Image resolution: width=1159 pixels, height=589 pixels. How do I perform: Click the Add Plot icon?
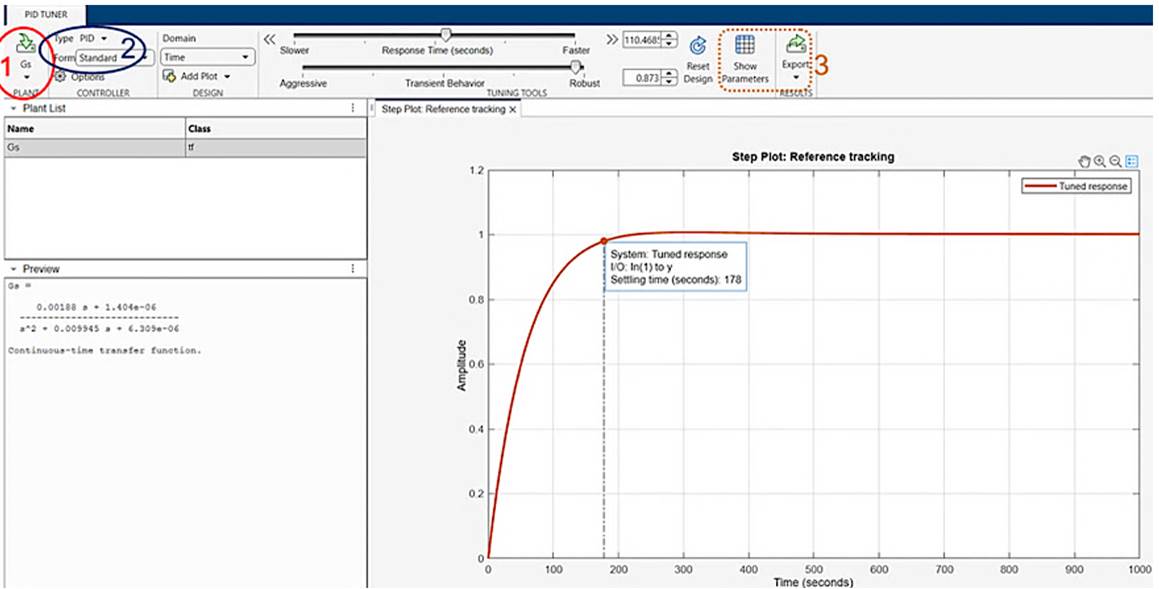pyautogui.click(x=170, y=76)
